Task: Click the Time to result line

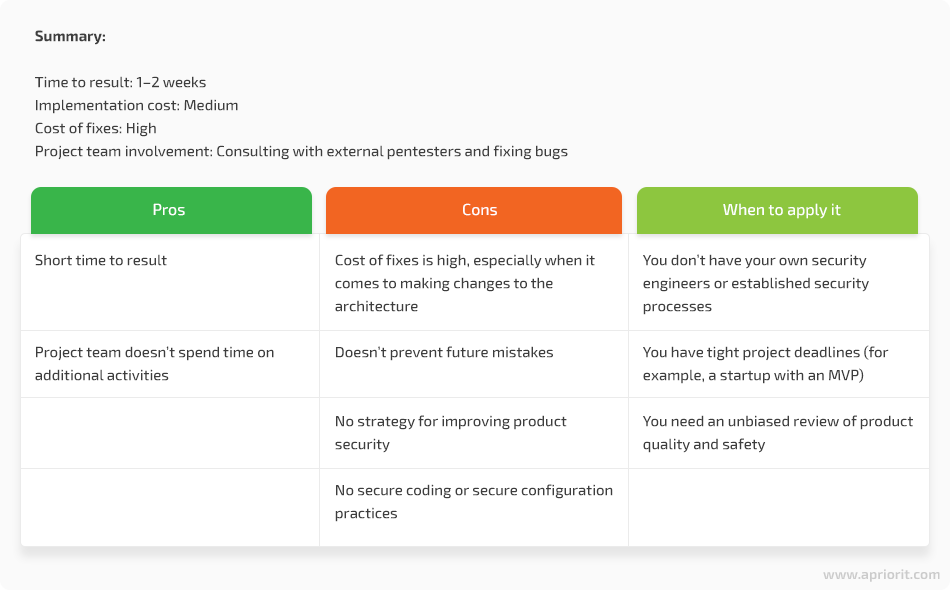Action: [121, 82]
